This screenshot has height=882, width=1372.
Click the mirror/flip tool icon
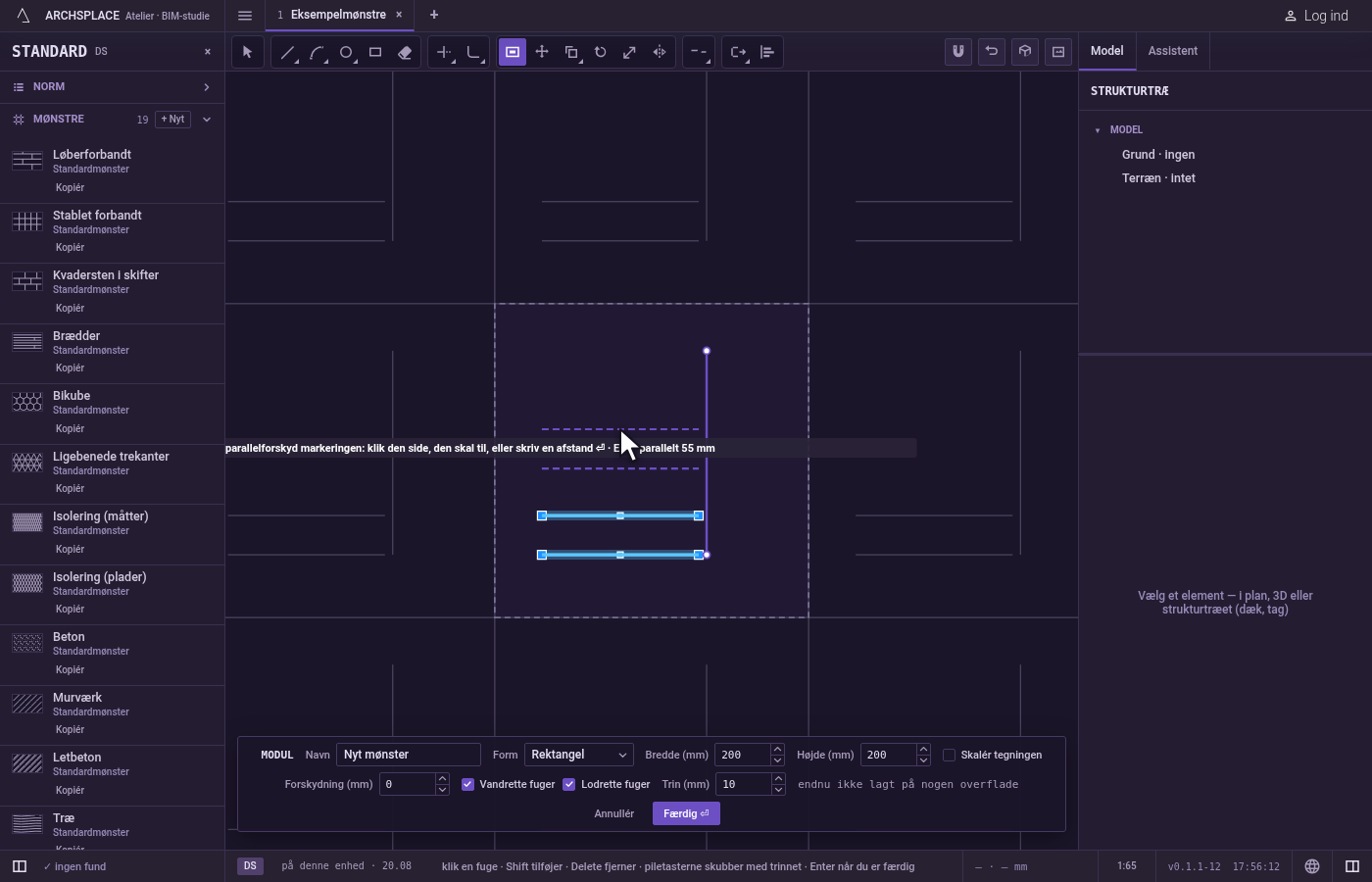click(x=660, y=52)
